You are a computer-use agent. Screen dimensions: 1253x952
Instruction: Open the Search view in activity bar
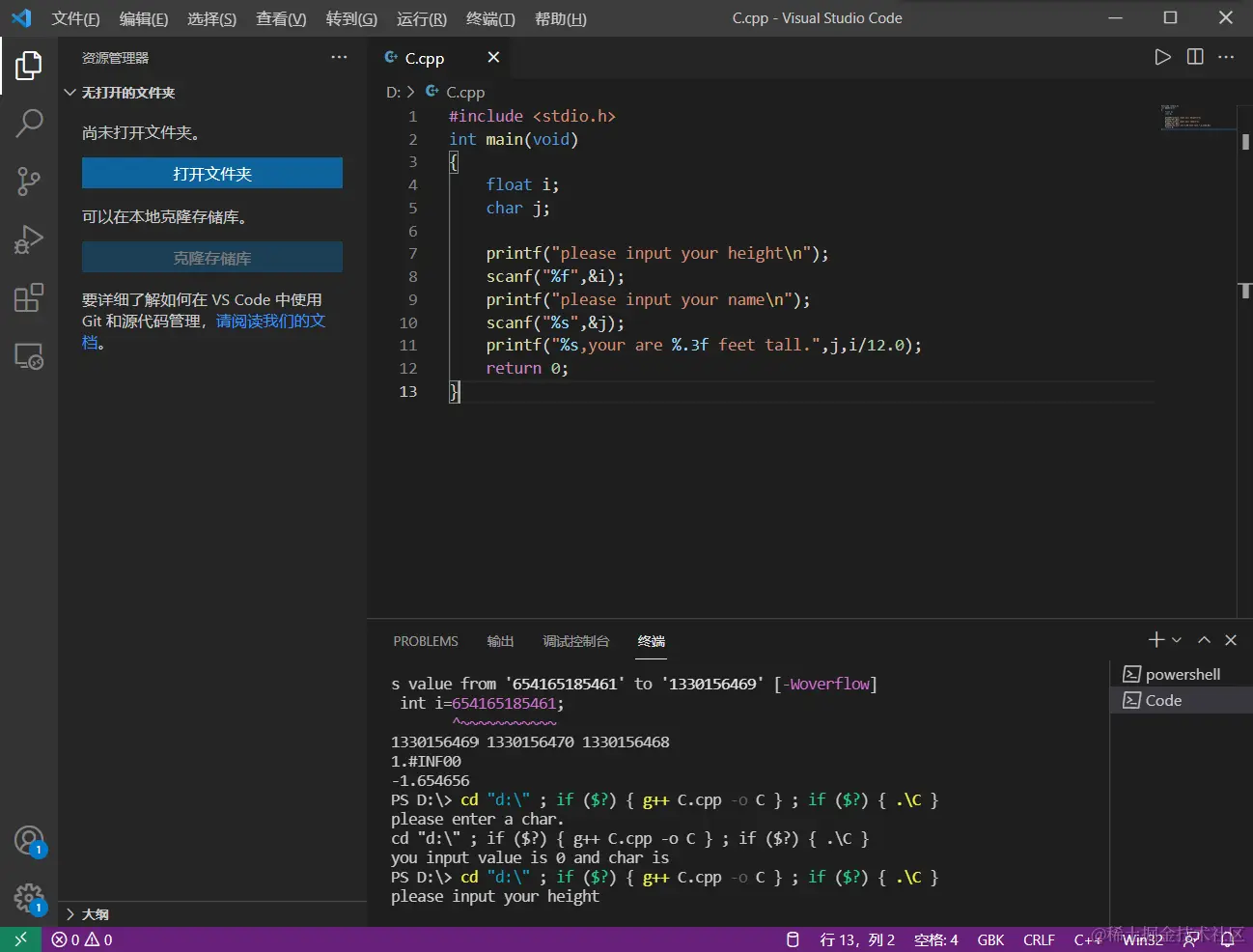click(29, 123)
